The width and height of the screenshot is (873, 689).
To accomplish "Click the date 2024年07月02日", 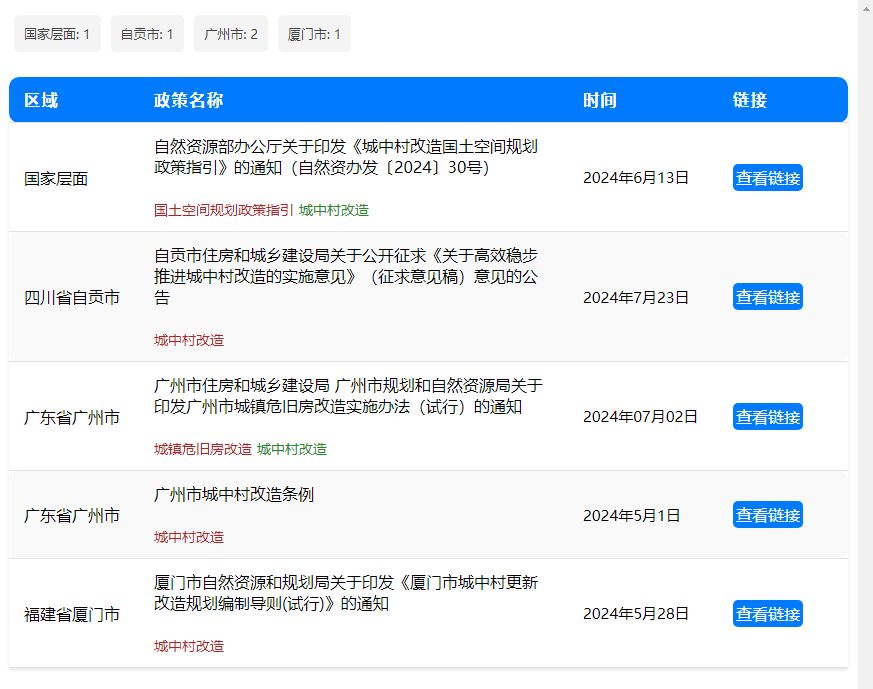I will pos(640,417).
